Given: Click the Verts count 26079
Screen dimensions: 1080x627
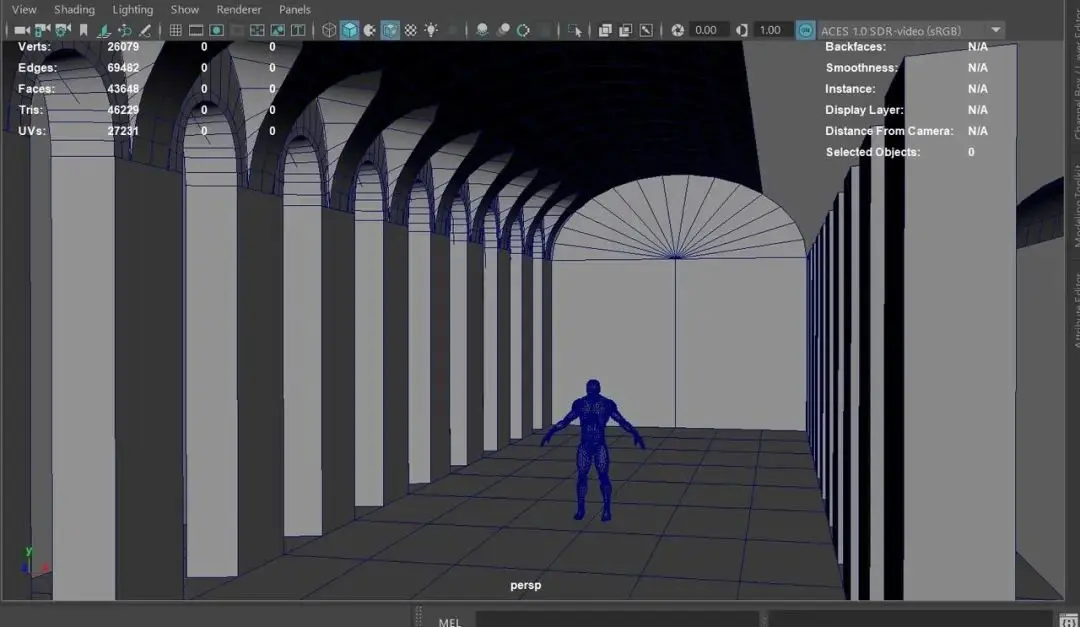Looking at the screenshot, I should [123, 47].
